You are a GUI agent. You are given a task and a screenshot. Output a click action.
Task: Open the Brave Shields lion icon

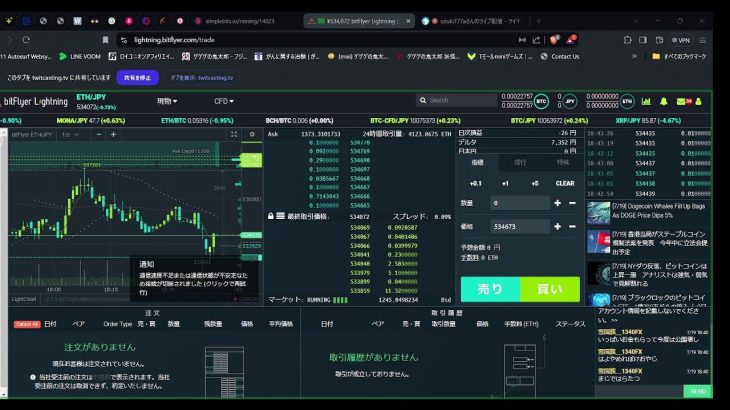click(x=554, y=40)
